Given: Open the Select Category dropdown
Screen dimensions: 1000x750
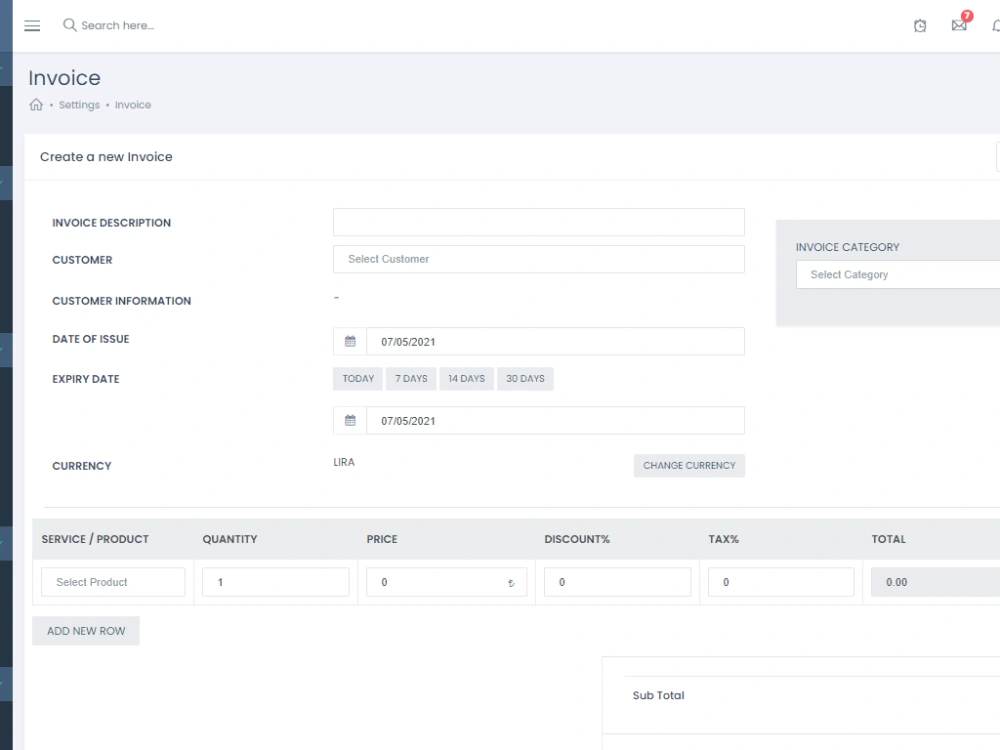Looking at the screenshot, I should pos(898,274).
